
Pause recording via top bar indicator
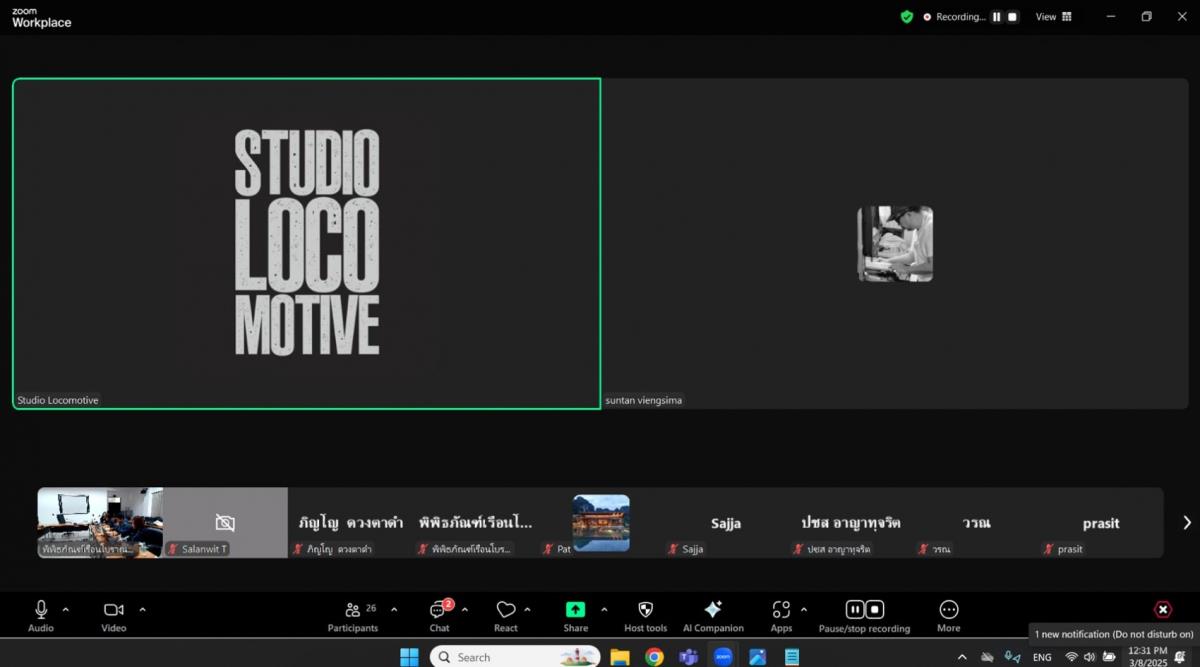coord(996,17)
